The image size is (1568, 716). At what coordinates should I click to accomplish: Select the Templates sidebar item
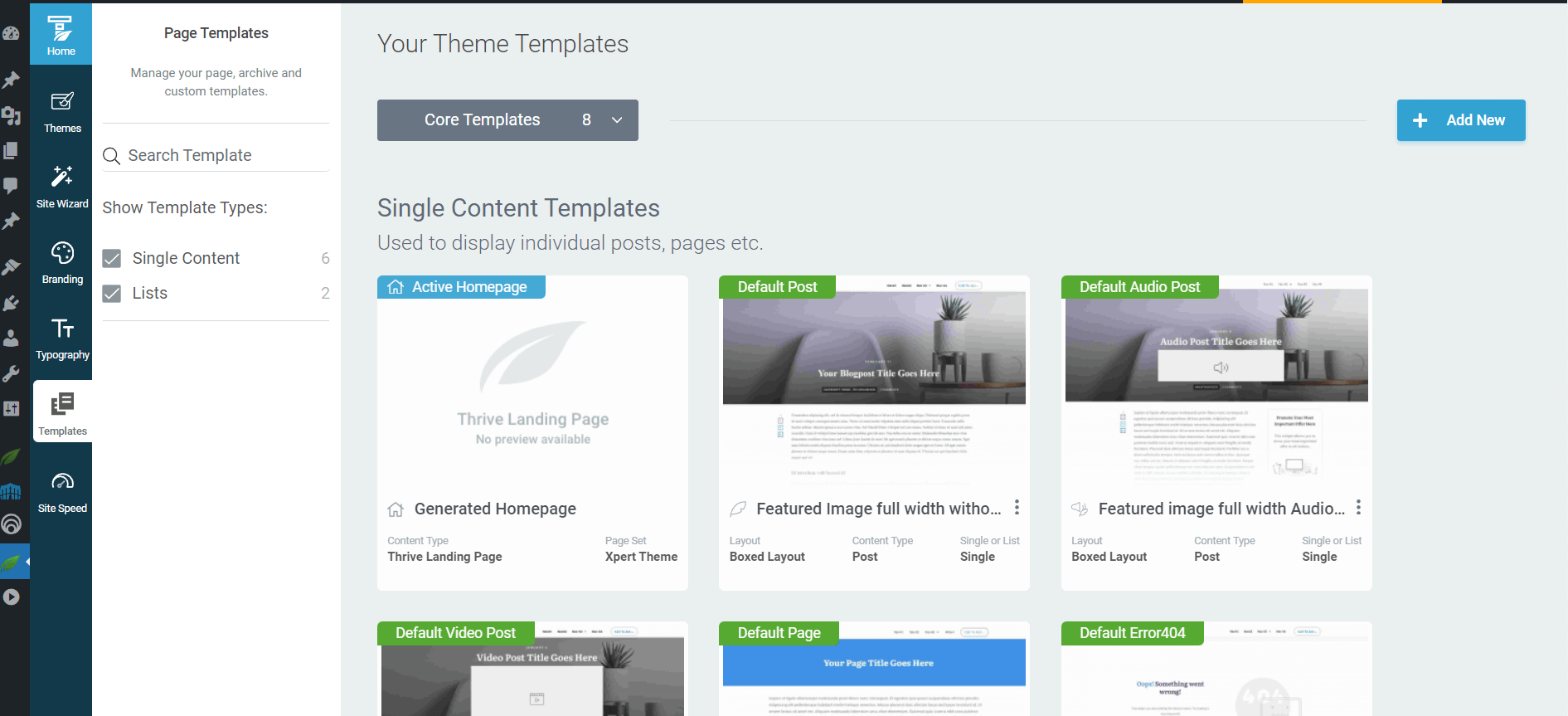coord(62,413)
